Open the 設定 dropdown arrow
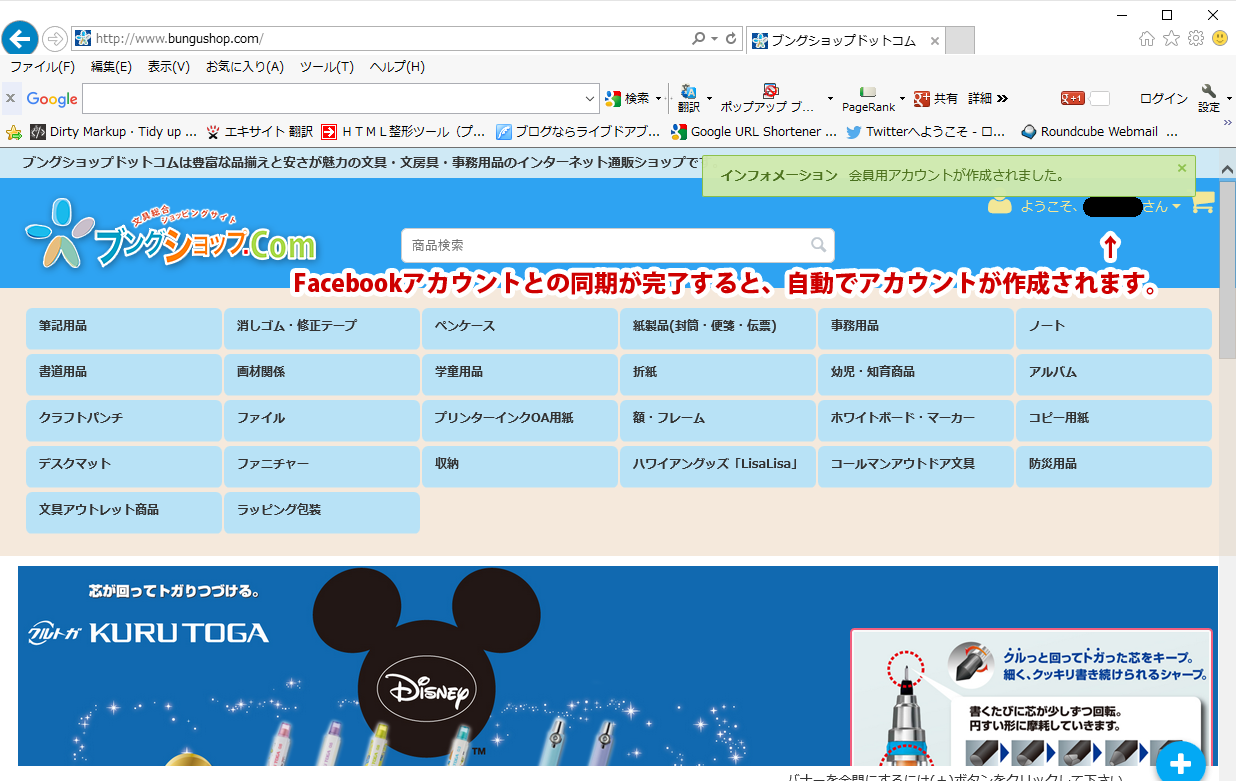Screen dimensions: 1236x781 coord(1229,98)
